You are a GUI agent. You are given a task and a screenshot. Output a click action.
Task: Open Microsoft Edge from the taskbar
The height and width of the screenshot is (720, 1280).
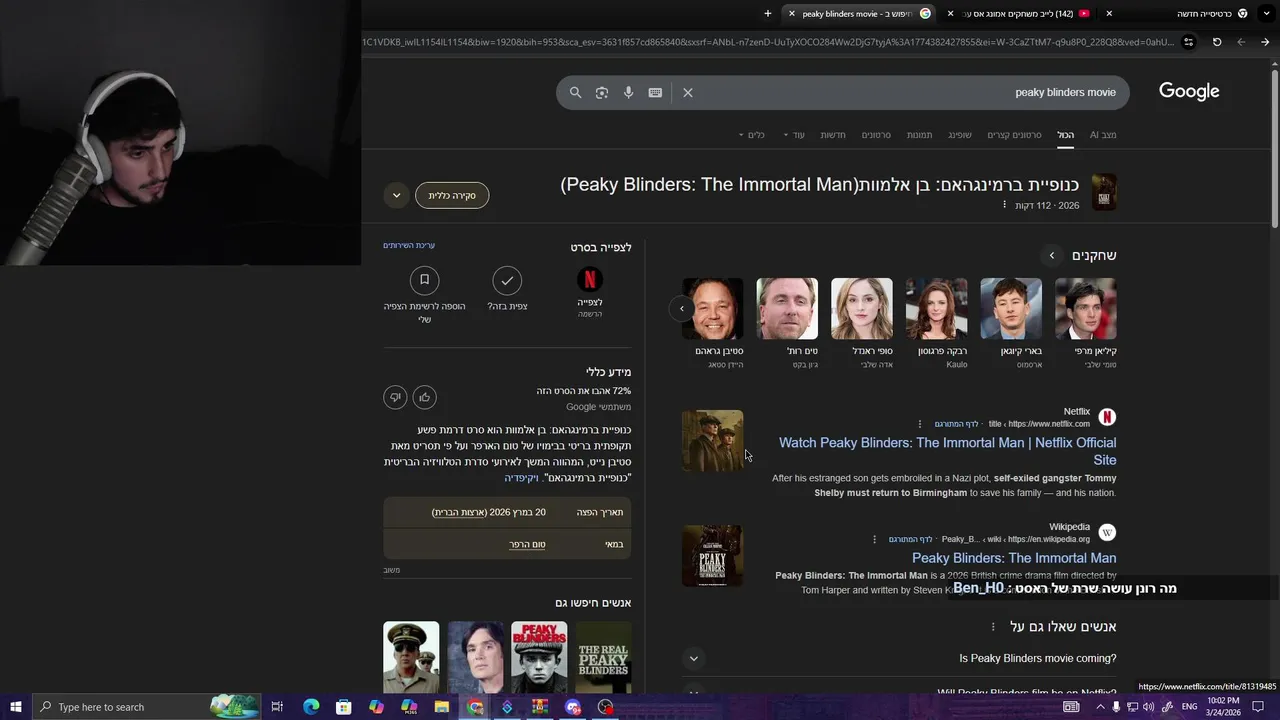(311, 707)
